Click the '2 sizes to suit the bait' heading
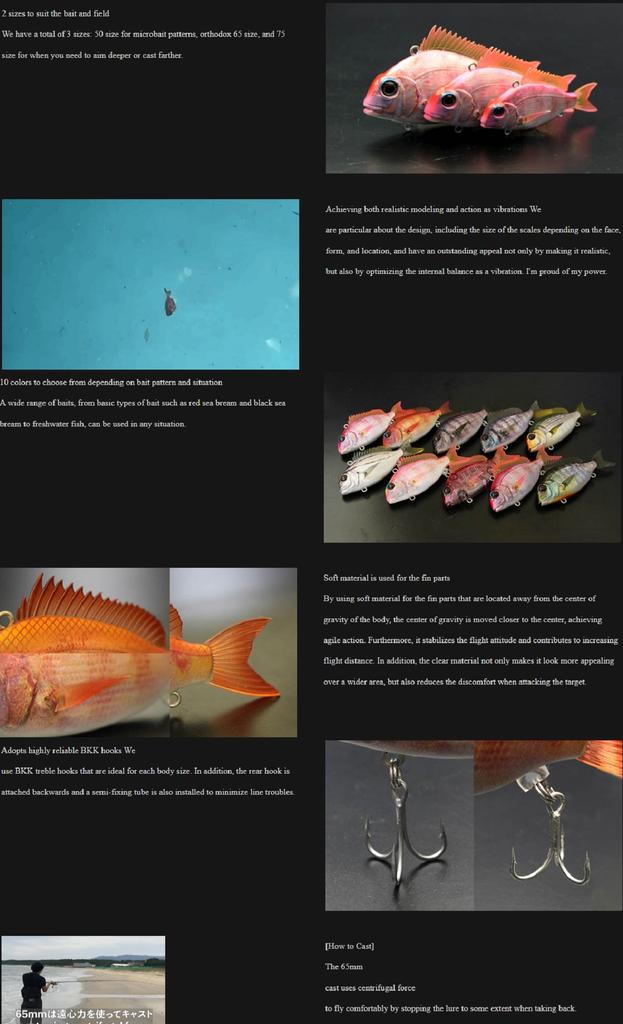 tap(56, 13)
